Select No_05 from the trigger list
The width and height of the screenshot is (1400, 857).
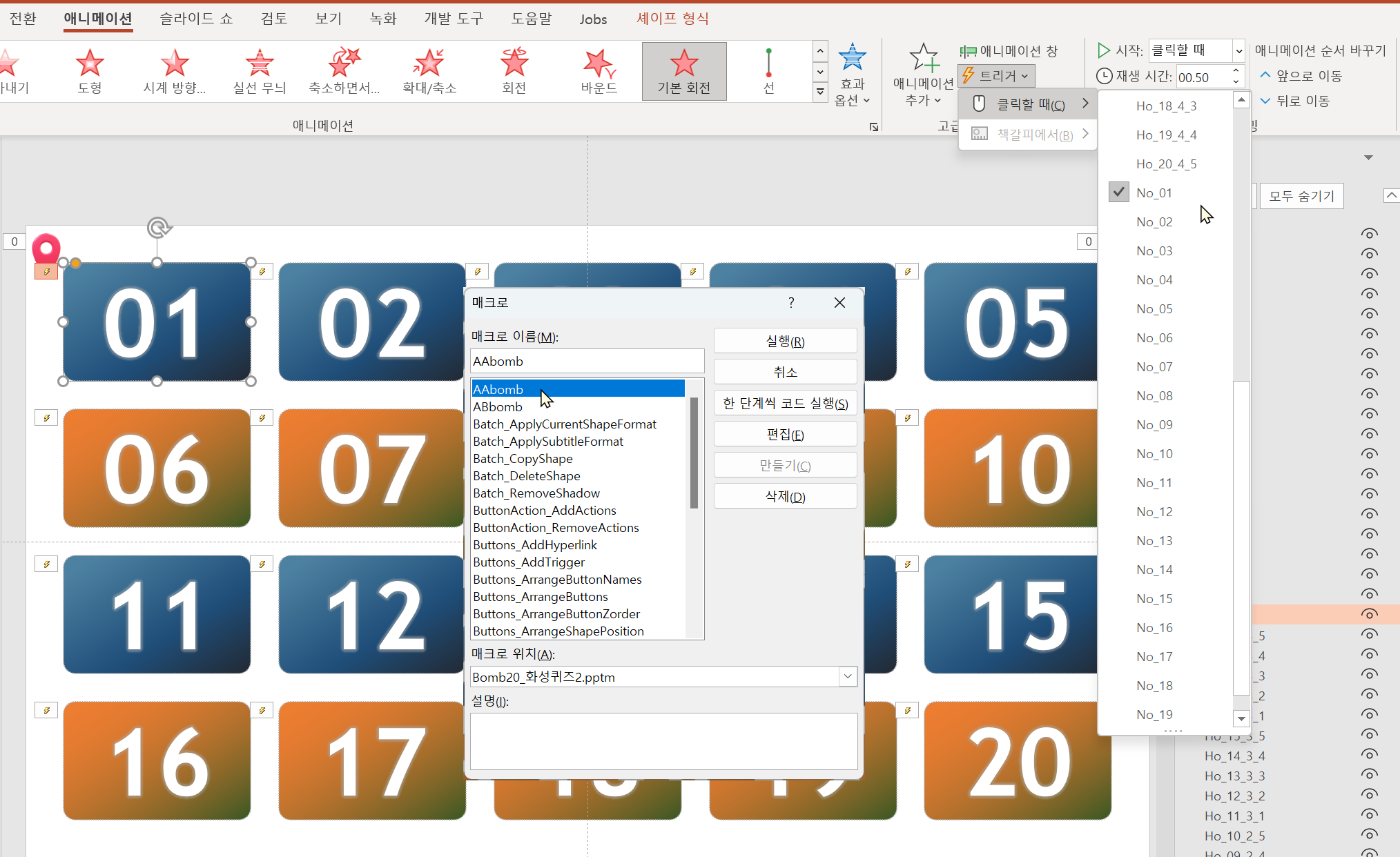coord(1154,309)
